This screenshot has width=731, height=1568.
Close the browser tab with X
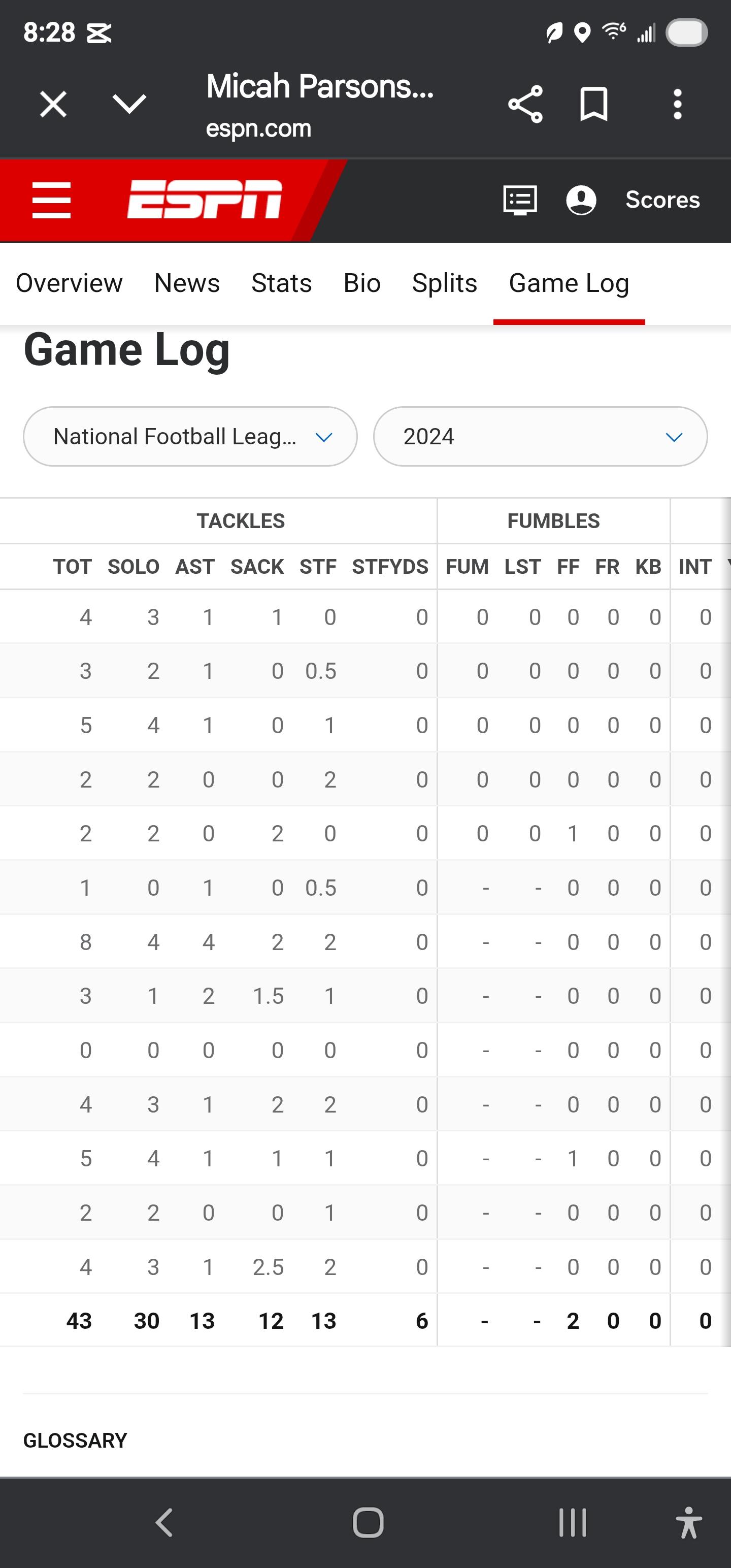(x=53, y=104)
